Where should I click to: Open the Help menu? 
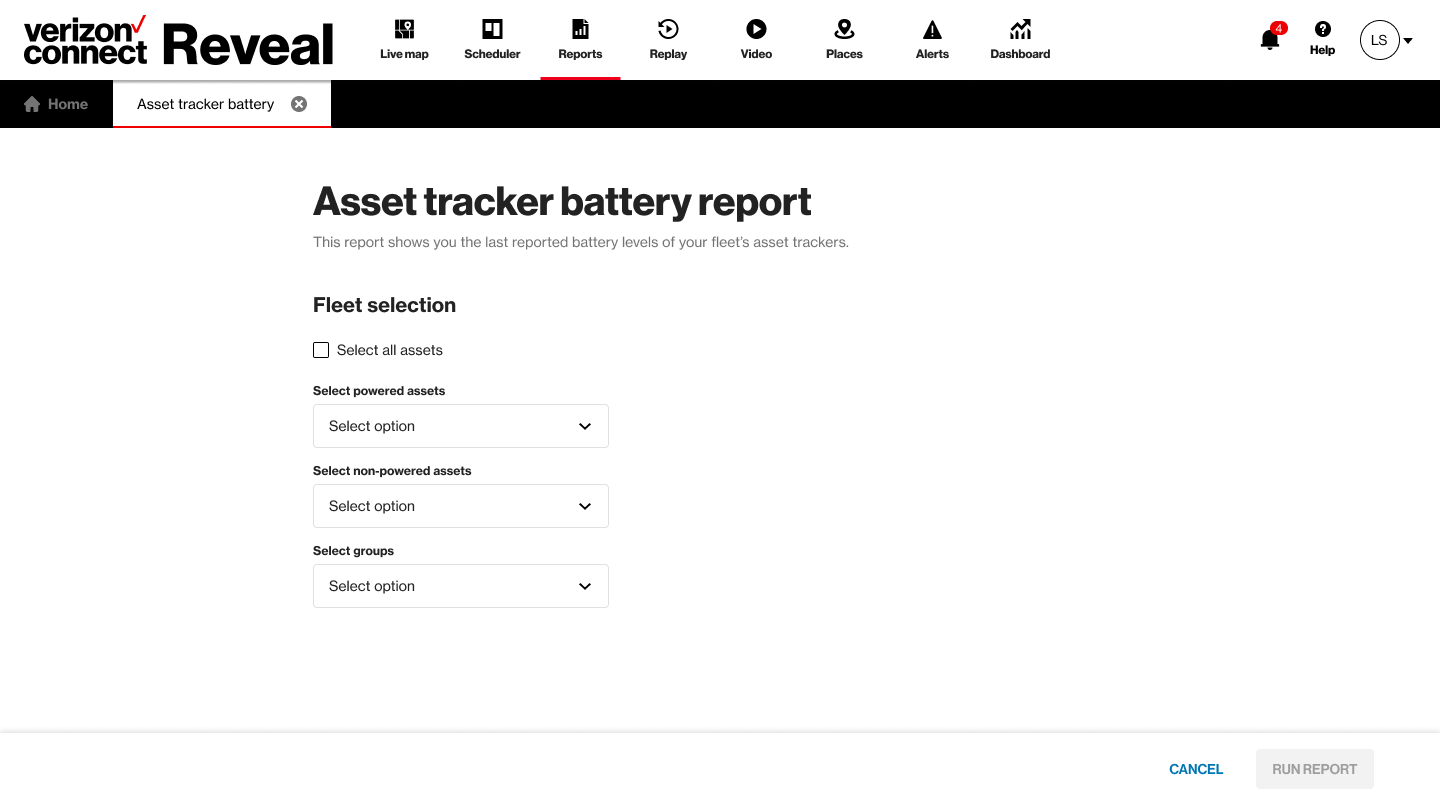coord(1322,38)
